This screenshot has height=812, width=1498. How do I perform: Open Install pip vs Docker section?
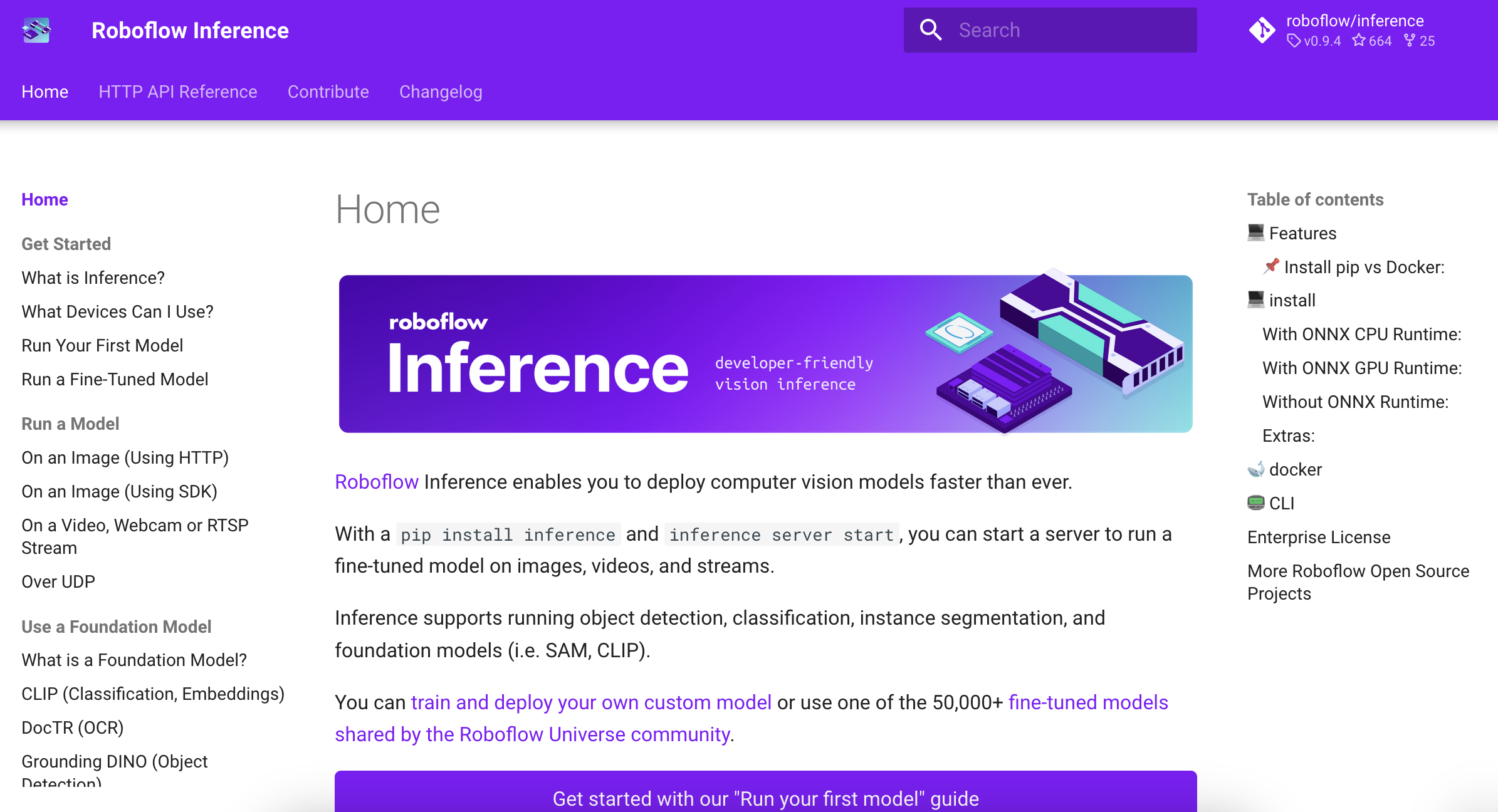tap(1363, 267)
